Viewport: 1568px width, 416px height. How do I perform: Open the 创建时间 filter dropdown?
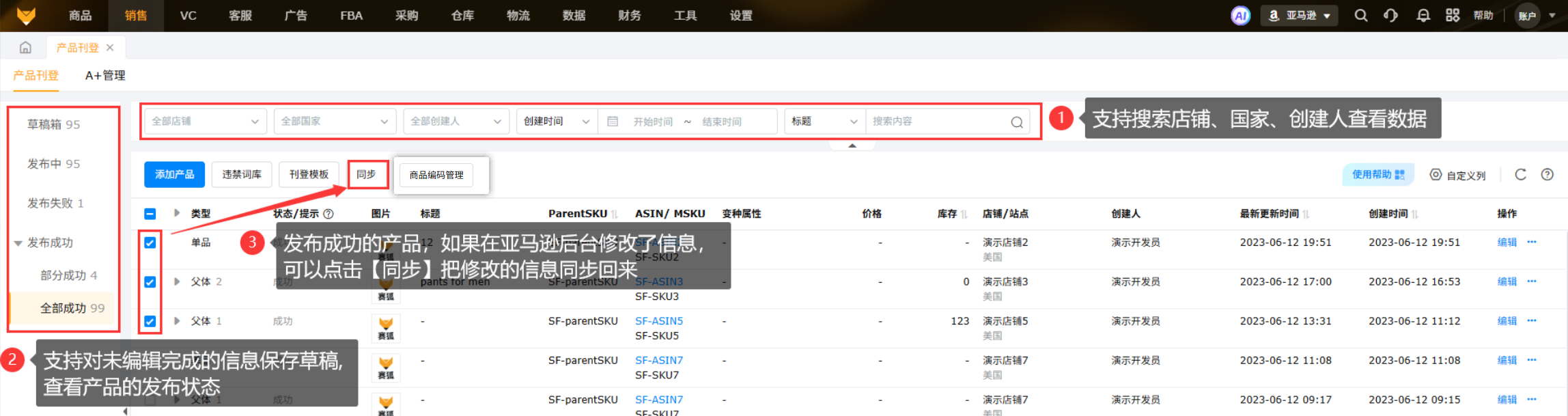pos(557,121)
